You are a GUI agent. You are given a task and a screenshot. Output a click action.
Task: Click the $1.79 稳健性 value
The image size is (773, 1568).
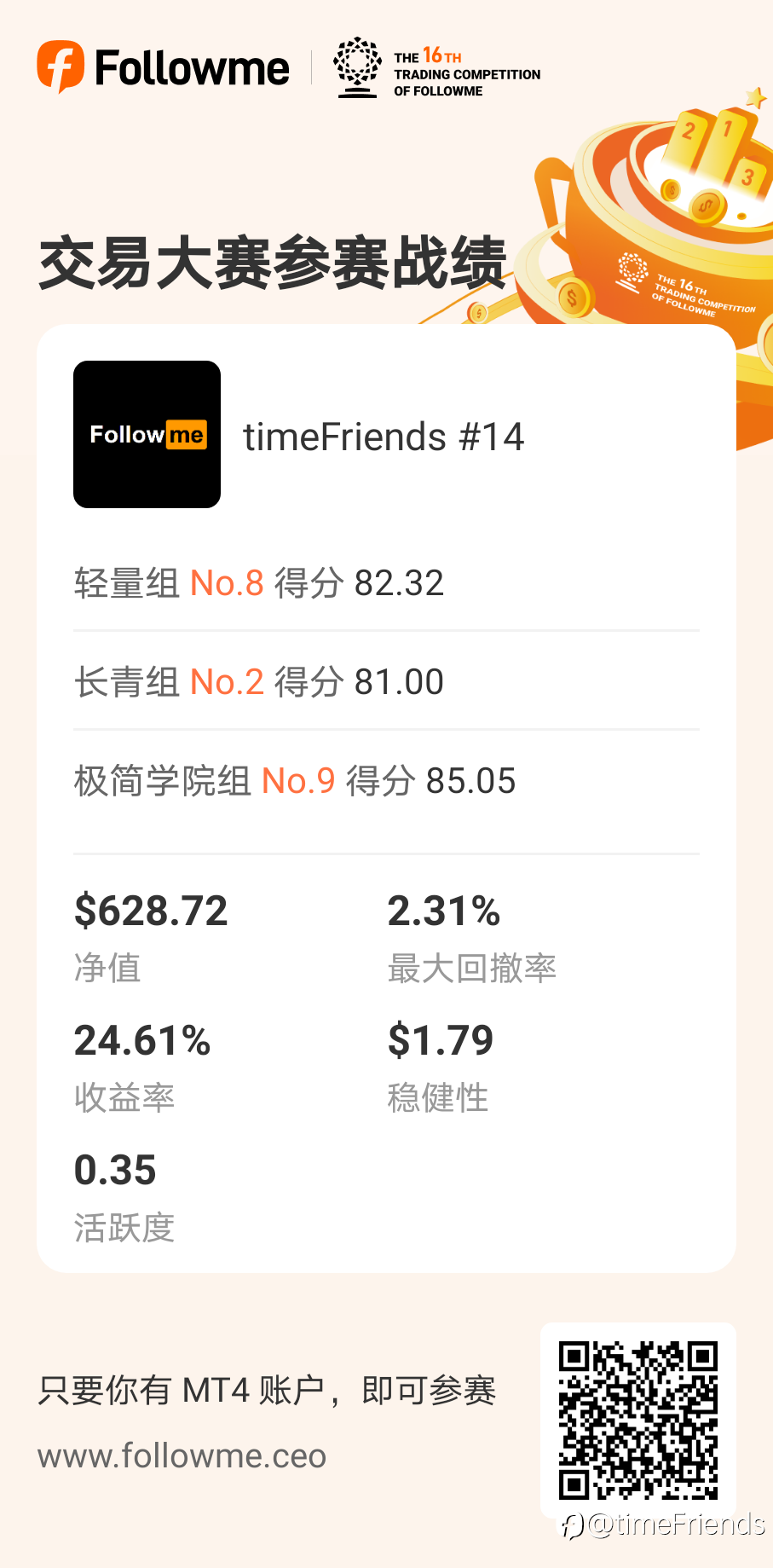(441, 1040)
